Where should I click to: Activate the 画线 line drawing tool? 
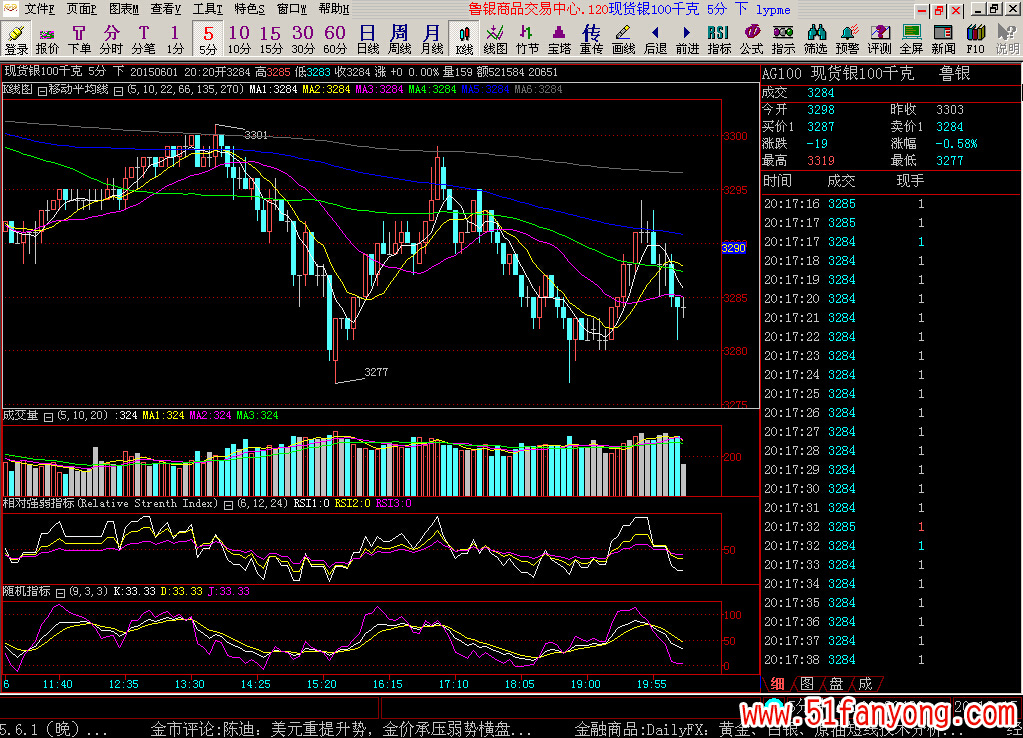click(x=624, y=39)
